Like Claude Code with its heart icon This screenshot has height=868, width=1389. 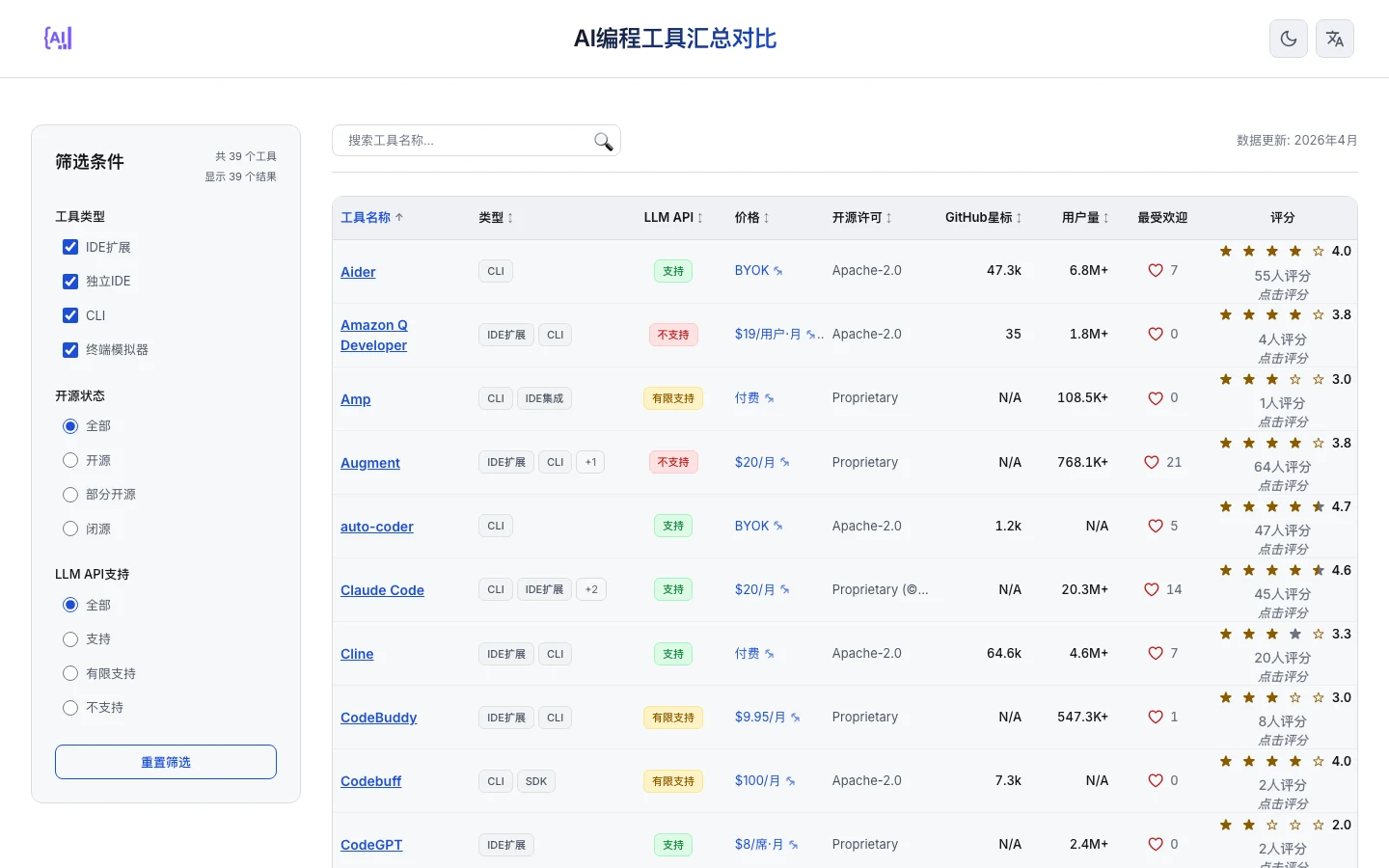[1152, 589]
